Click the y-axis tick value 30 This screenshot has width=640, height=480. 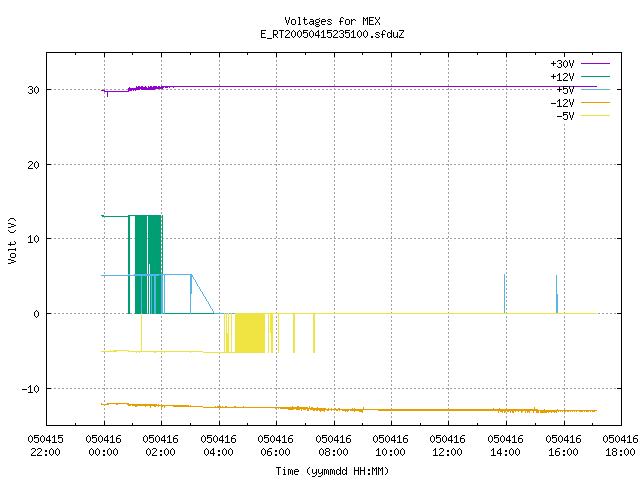(33, 90)
